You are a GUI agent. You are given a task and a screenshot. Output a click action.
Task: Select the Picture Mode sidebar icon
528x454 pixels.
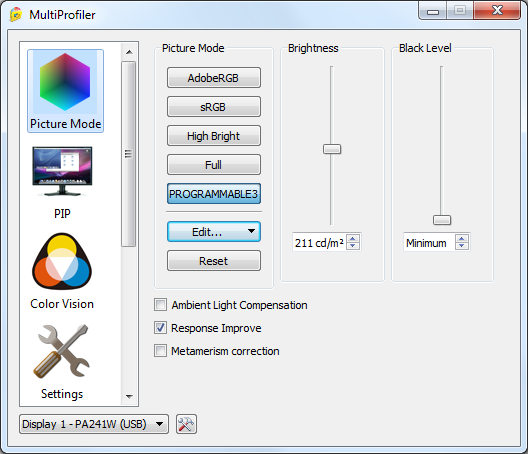[x=65, y=91]
